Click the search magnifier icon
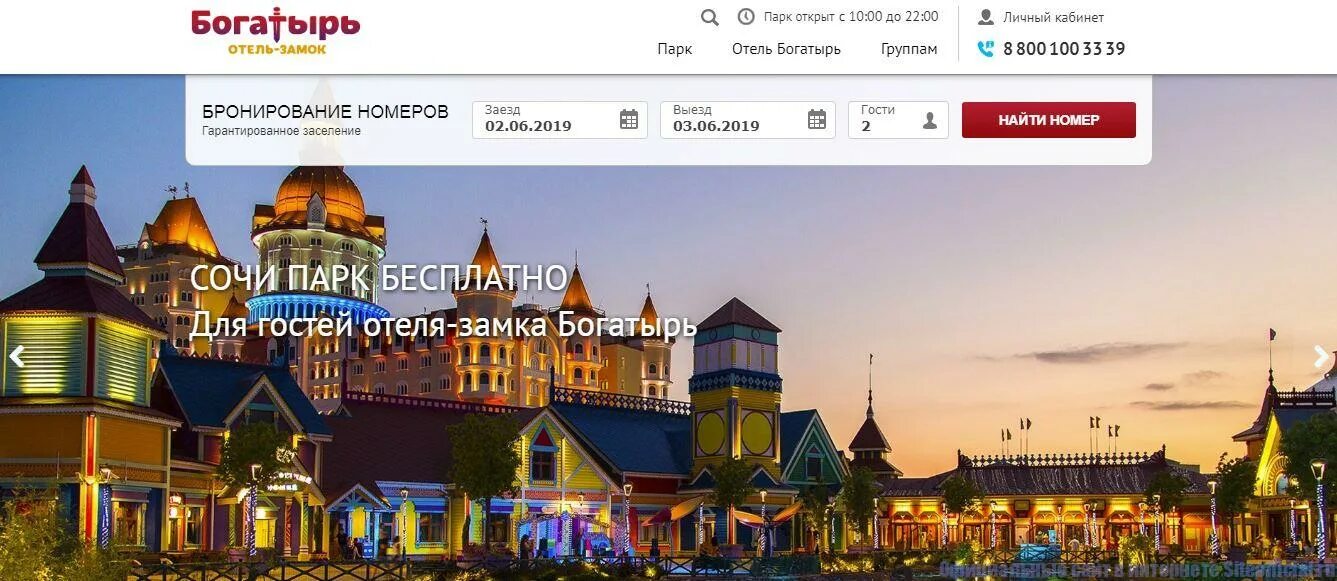 [710, 17]
